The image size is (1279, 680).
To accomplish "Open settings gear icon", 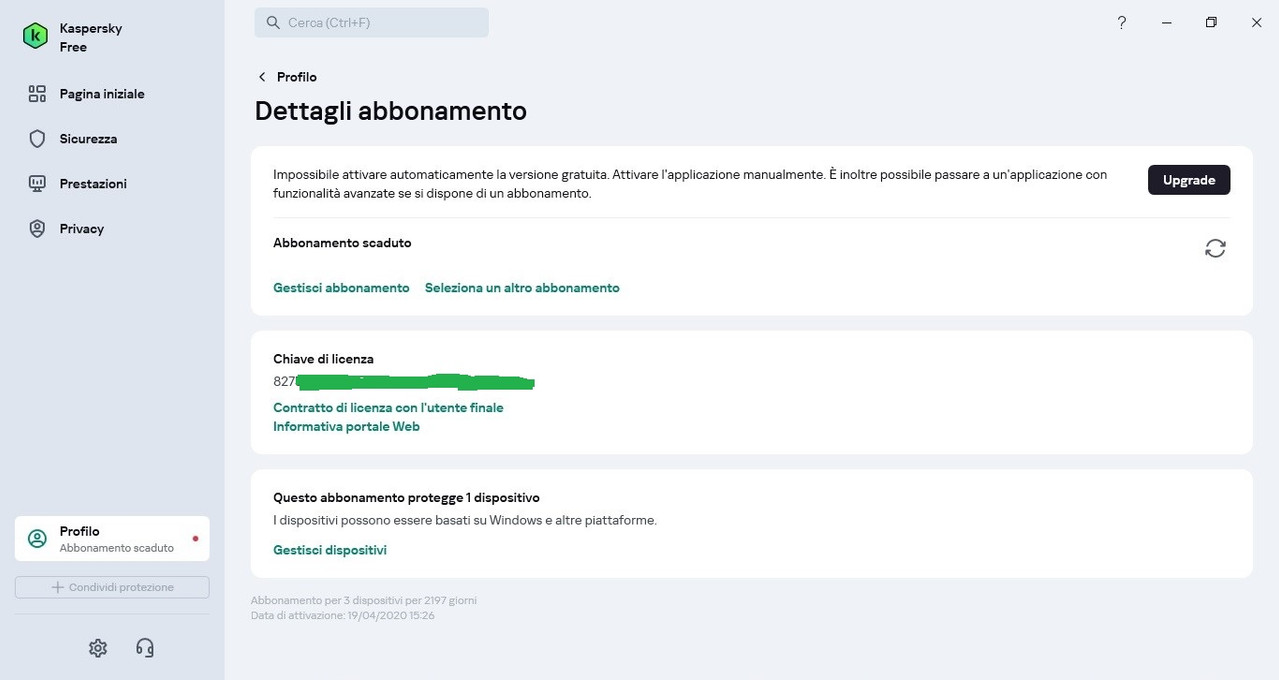I will point(98,648).
